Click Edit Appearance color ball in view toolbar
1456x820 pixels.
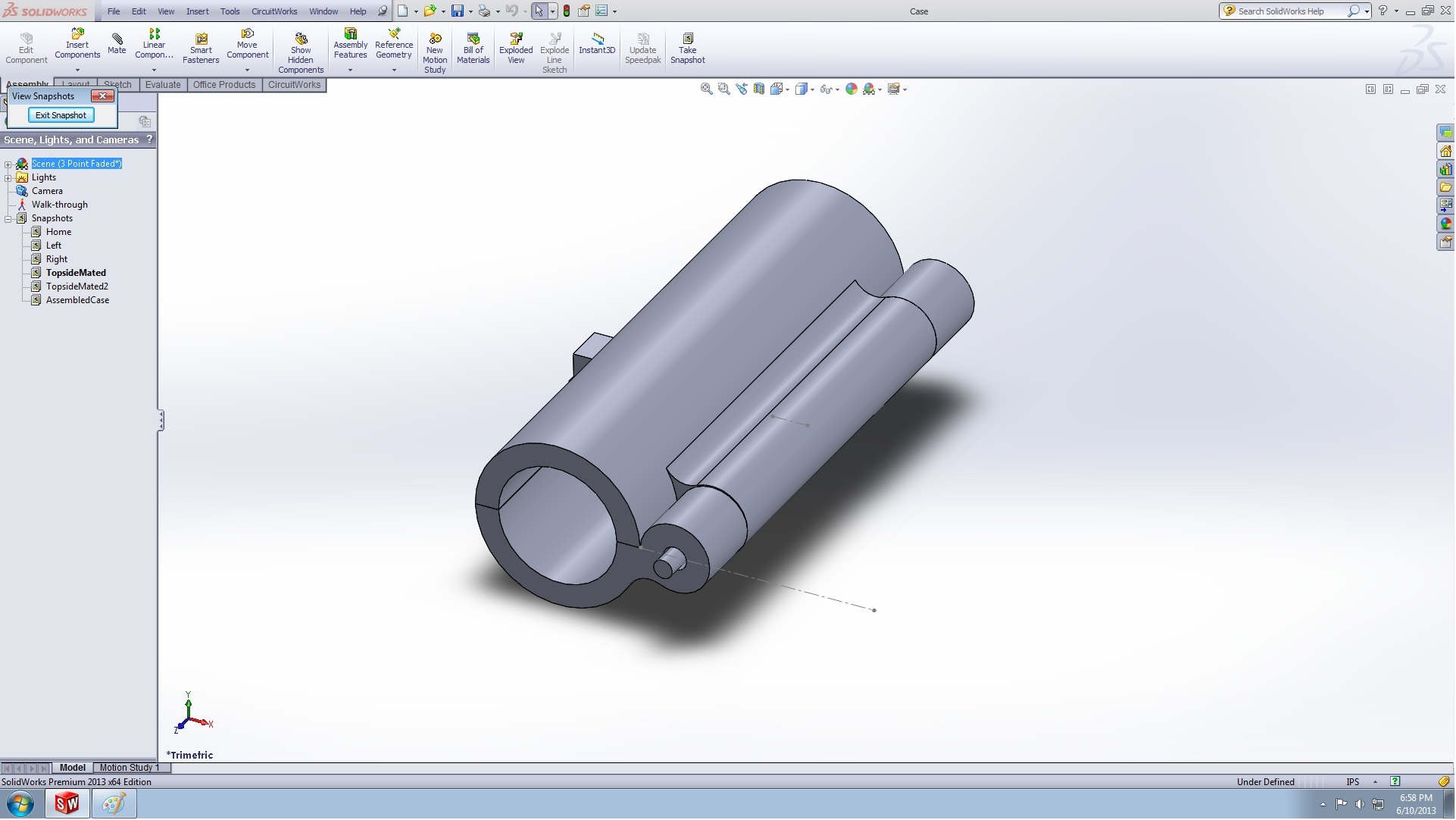click(x=851, y=89)
